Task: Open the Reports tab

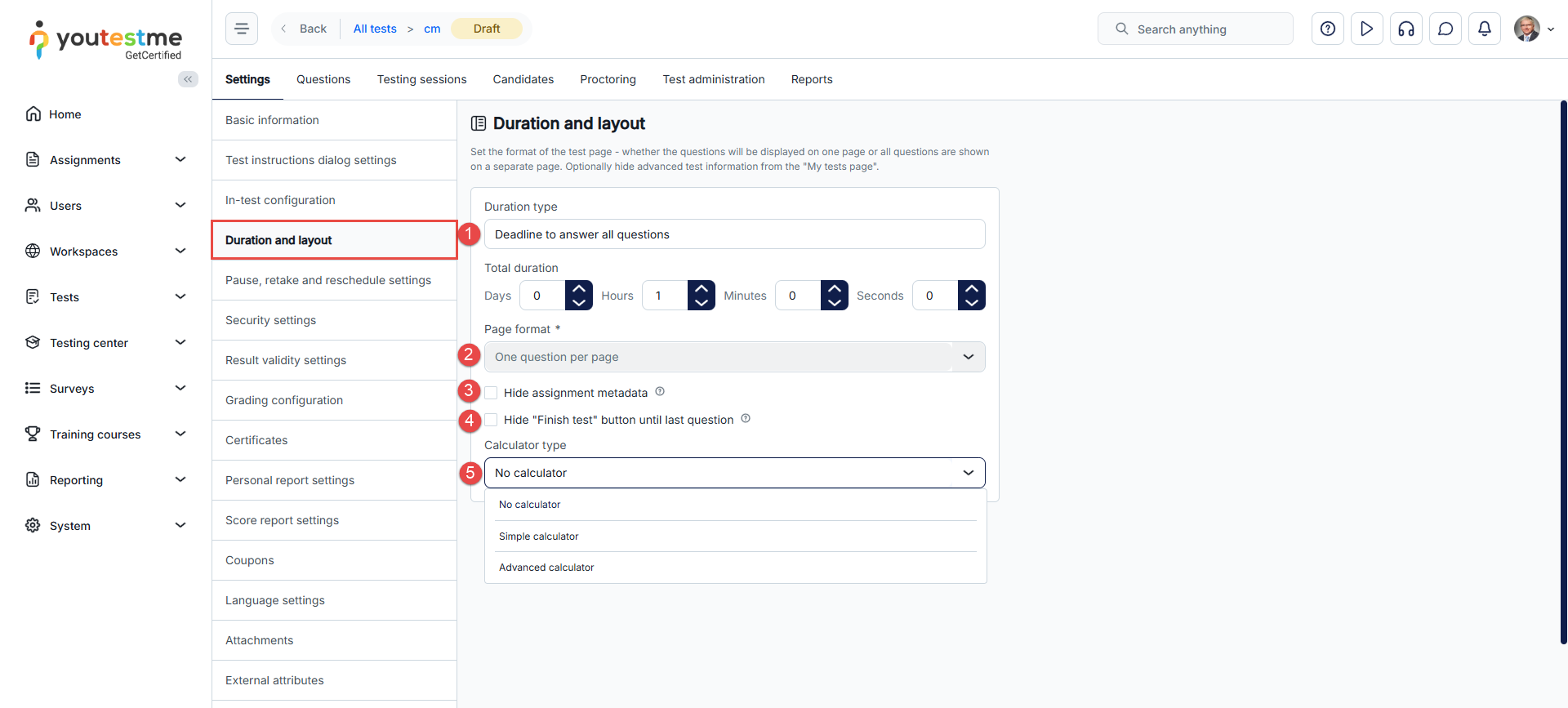Action: 812,79
